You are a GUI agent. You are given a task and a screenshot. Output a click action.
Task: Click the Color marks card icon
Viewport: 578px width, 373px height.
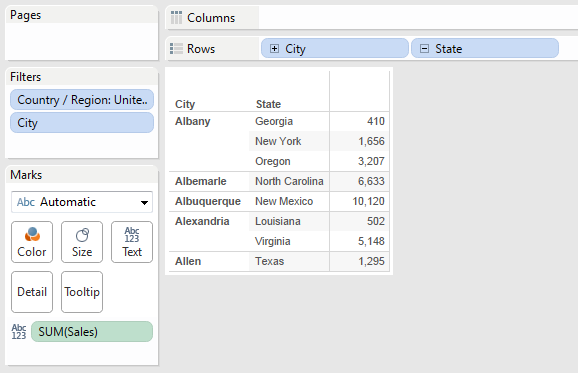[x=32, y=234]
